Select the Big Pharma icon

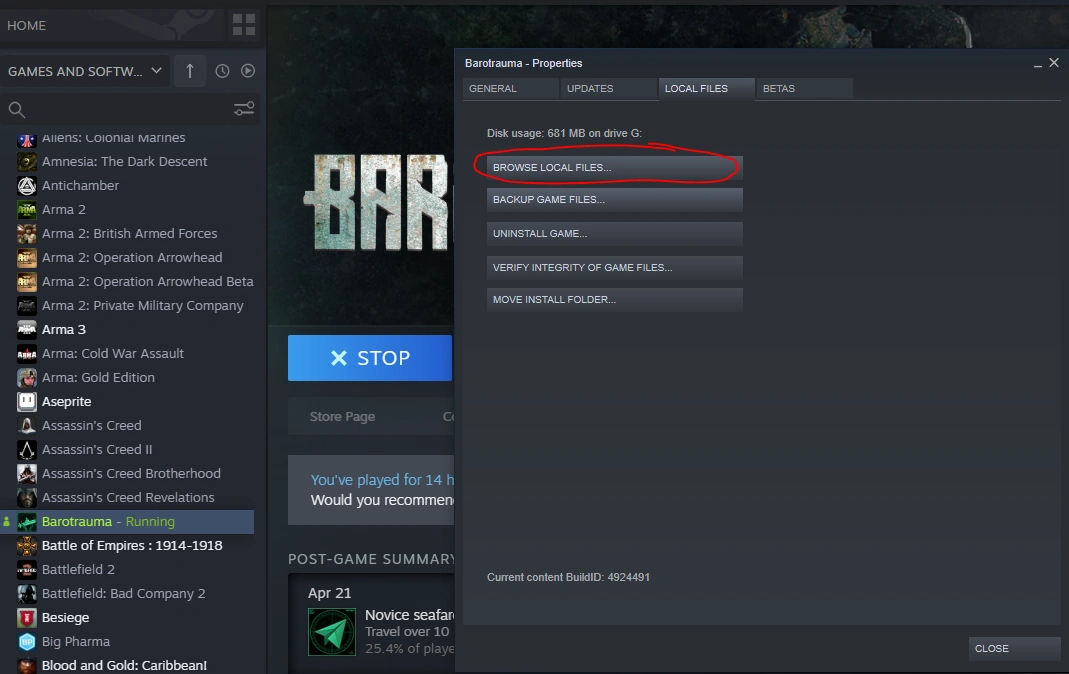point(27,642)
